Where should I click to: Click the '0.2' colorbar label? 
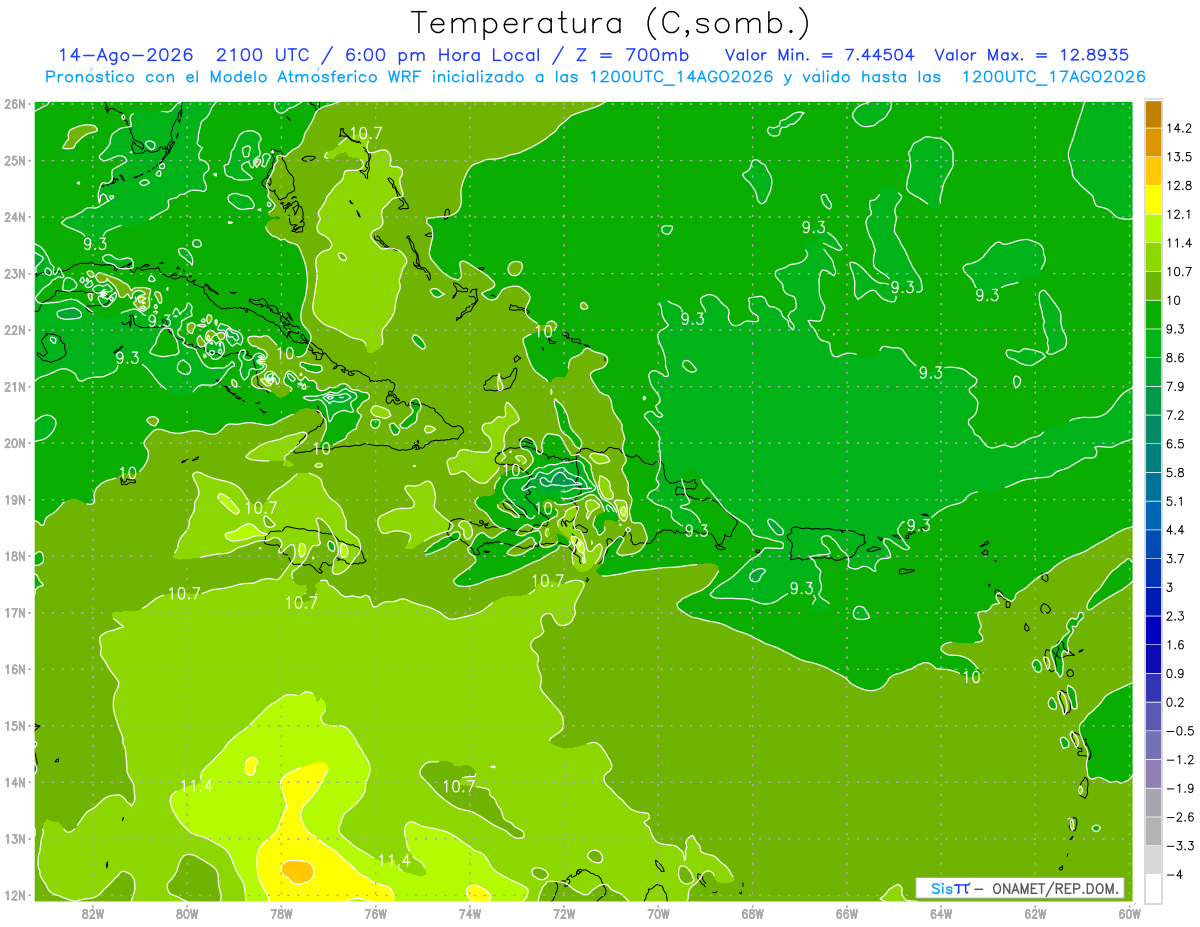(x=1175, y=702)
